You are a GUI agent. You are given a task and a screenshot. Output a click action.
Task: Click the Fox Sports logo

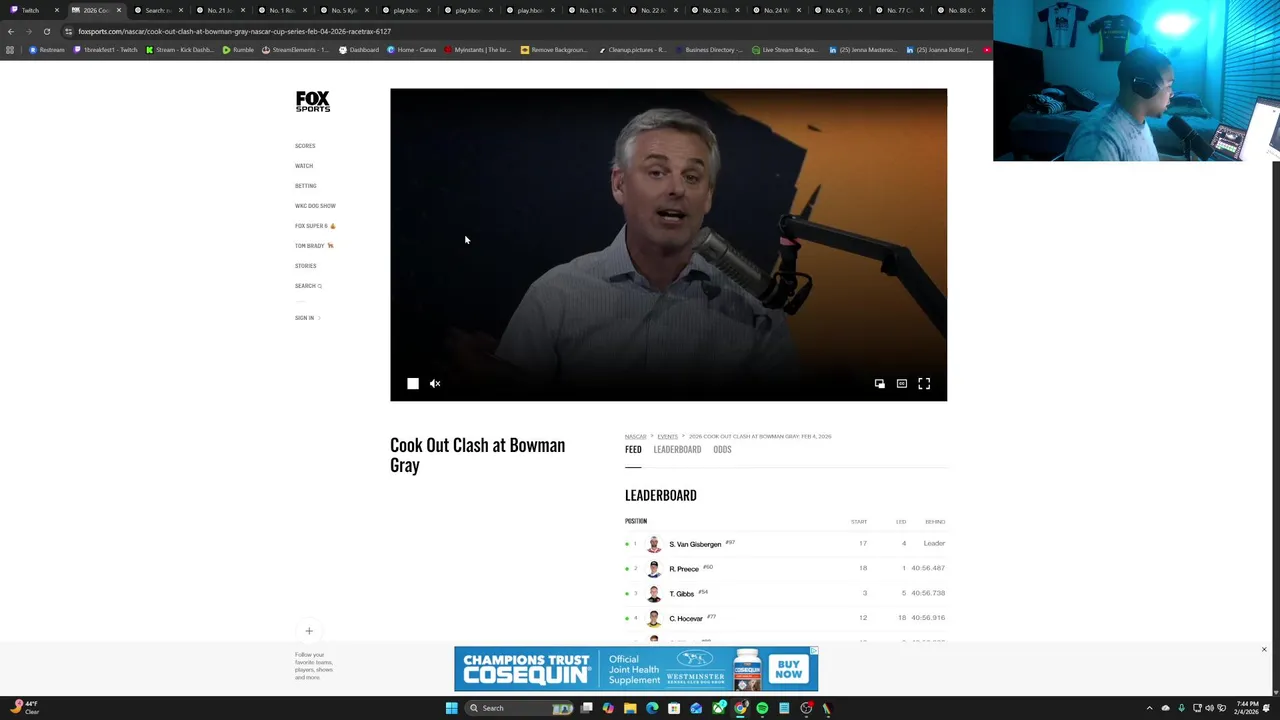coord(312,101)
